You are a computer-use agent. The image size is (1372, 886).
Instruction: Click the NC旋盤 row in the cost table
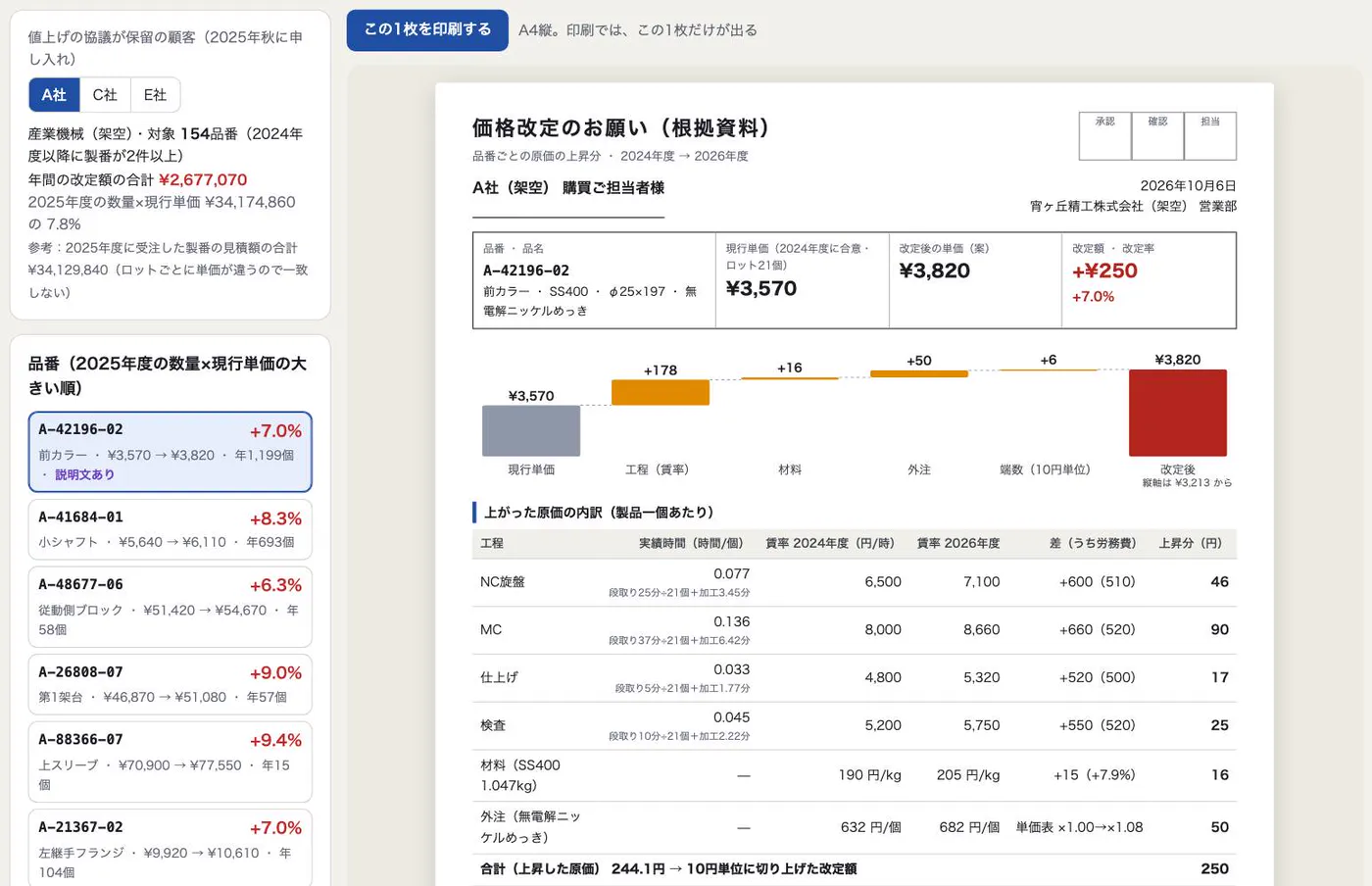(855, 582)
